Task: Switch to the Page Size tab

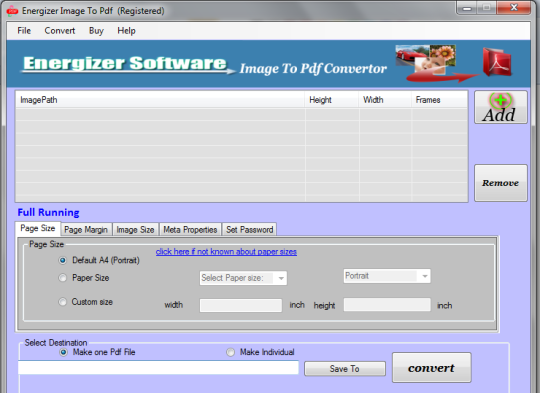Action: (x=38, y=228)
